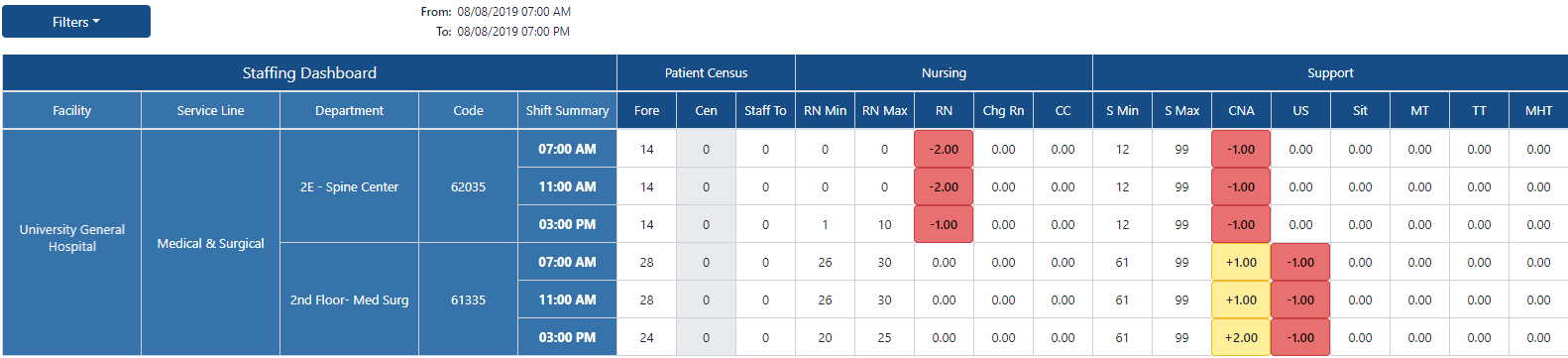Click the MHT column header

[x=1538, y=111]
